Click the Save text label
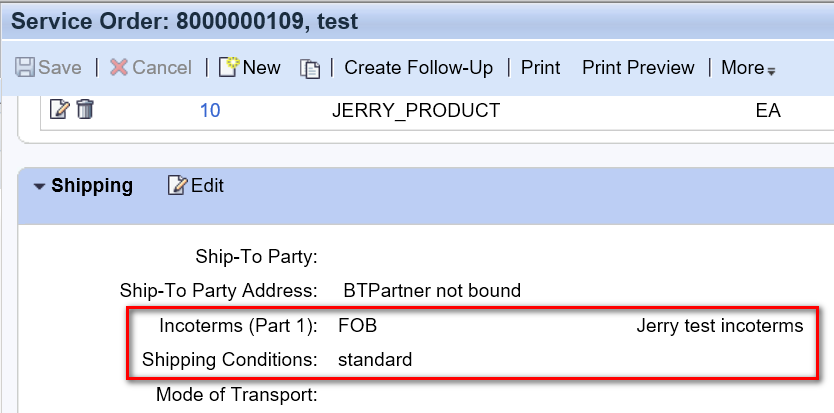The height and width of the screenshot is (413, 834). point(60,68)
